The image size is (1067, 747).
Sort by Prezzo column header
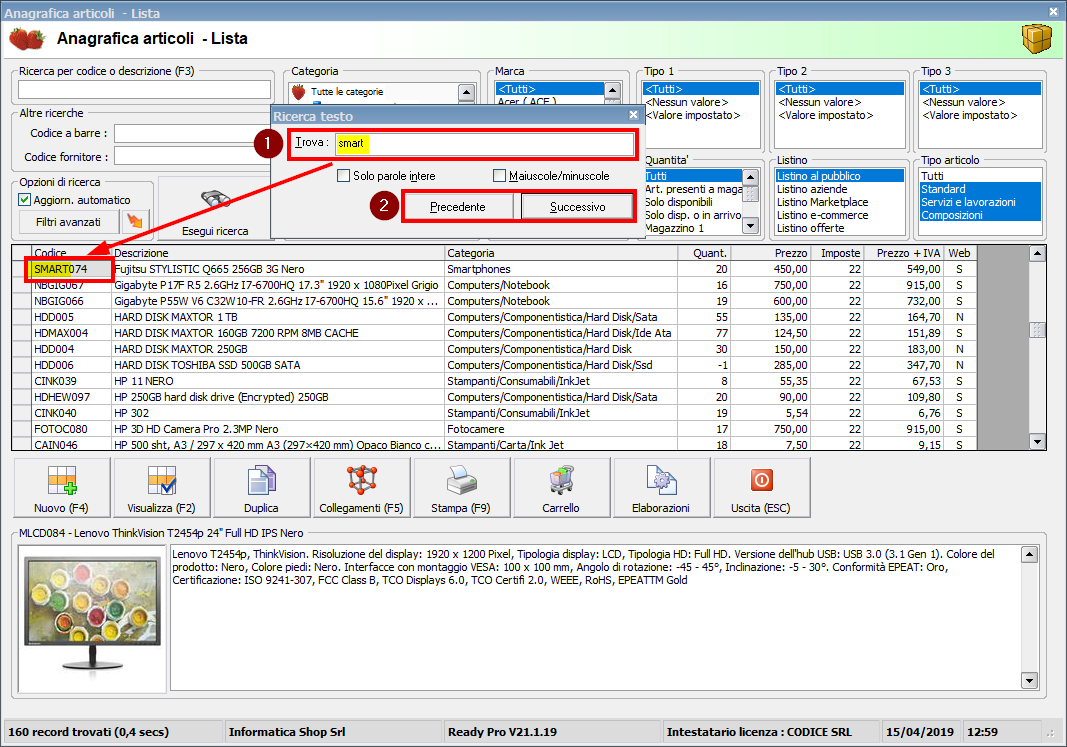[x=770, y=253]
